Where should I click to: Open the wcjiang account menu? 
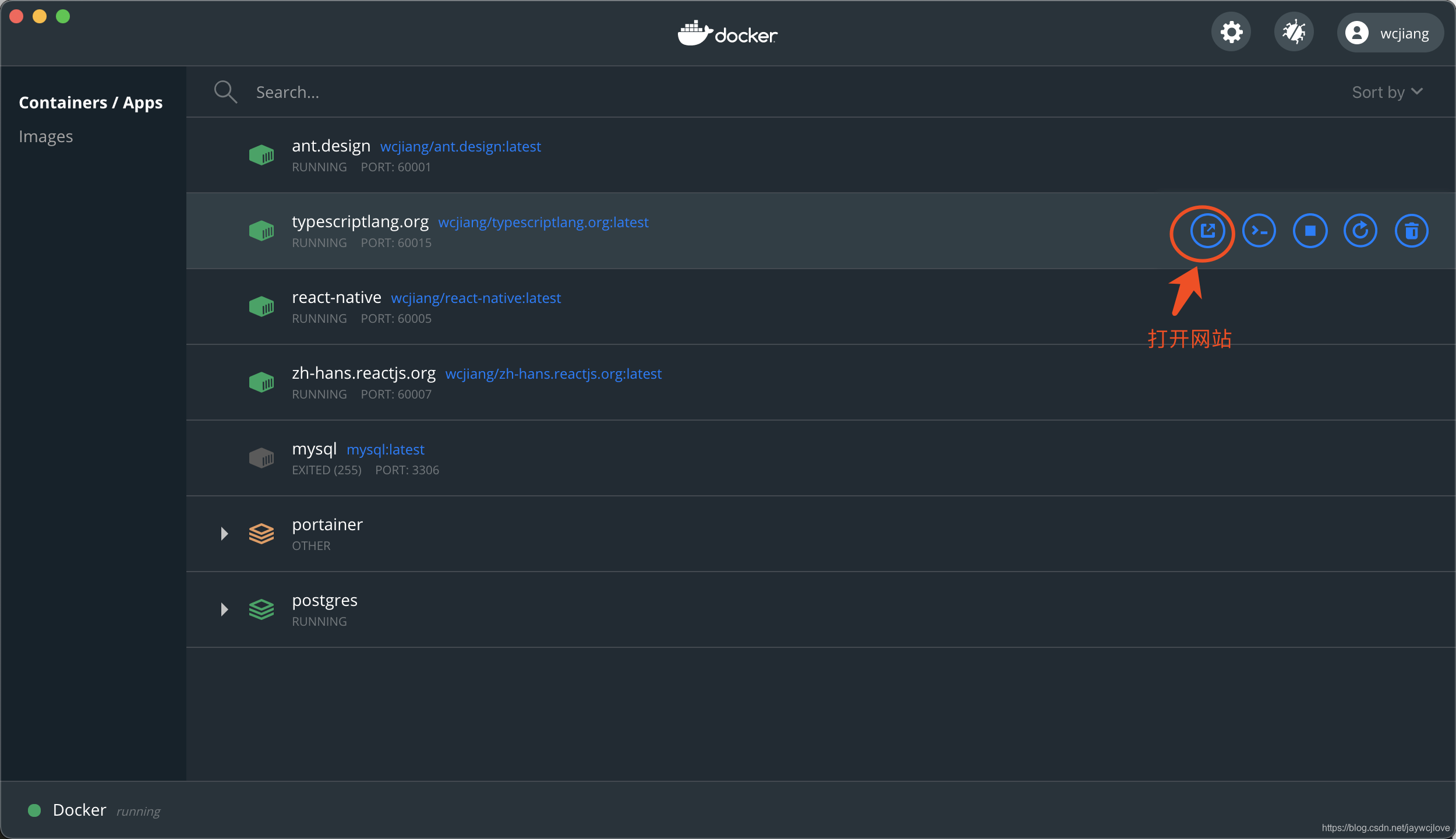tap(1390, 33)
